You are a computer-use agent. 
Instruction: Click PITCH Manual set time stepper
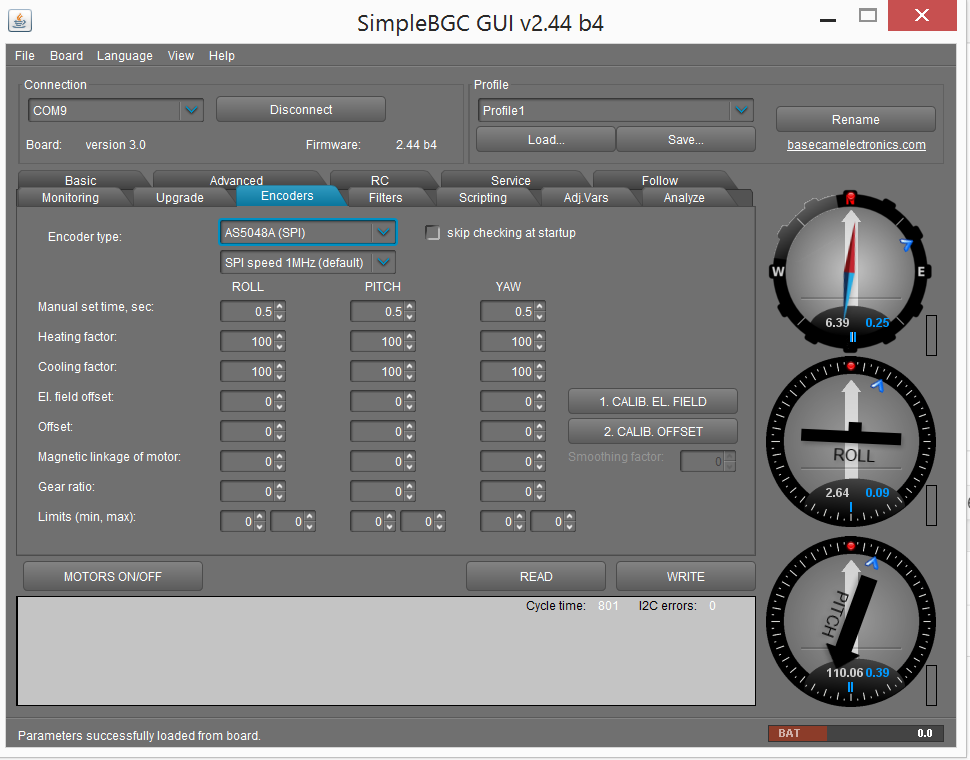click(x=410, y=312)
